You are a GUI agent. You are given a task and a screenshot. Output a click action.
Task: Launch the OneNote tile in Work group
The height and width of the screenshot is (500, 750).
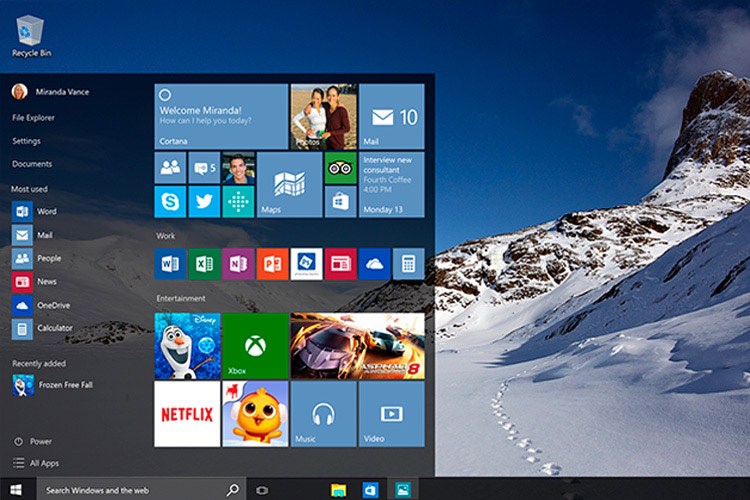coord(238,264)
